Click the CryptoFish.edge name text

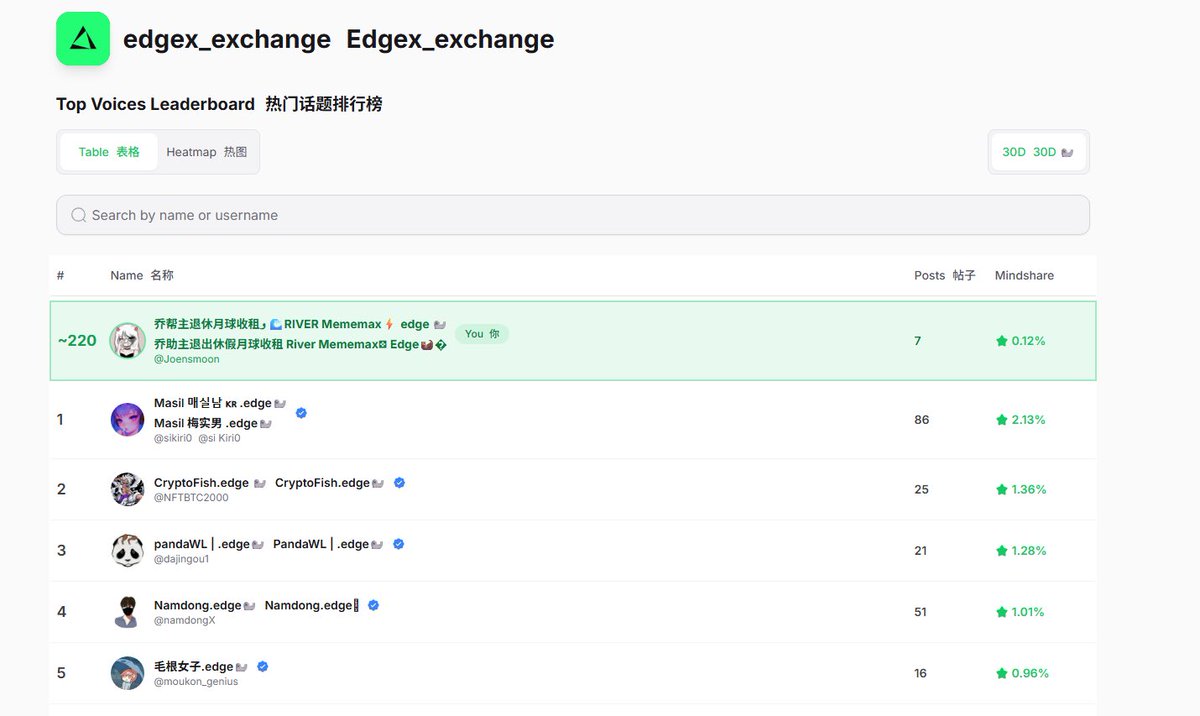click(203, 482)
